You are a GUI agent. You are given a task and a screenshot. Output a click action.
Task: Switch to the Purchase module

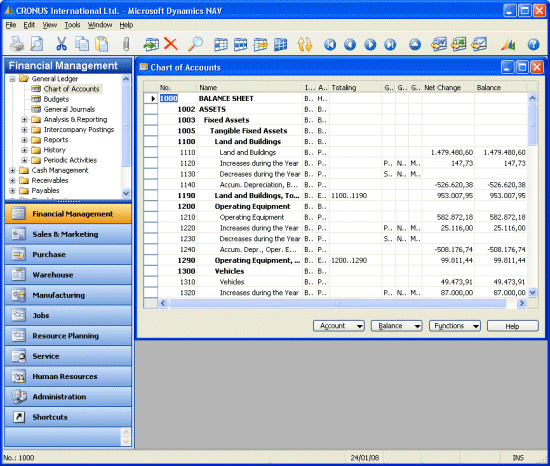tap(68, 255)
